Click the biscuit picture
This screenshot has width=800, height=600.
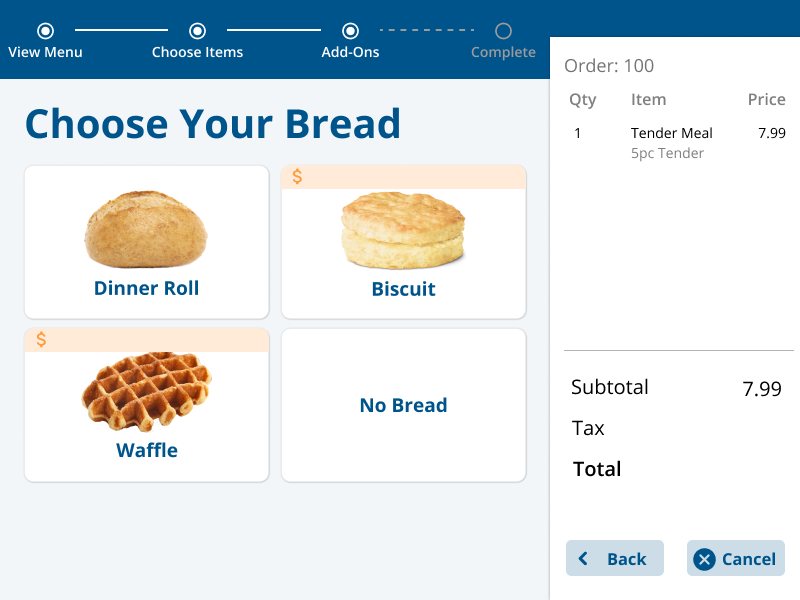point(403,230)
